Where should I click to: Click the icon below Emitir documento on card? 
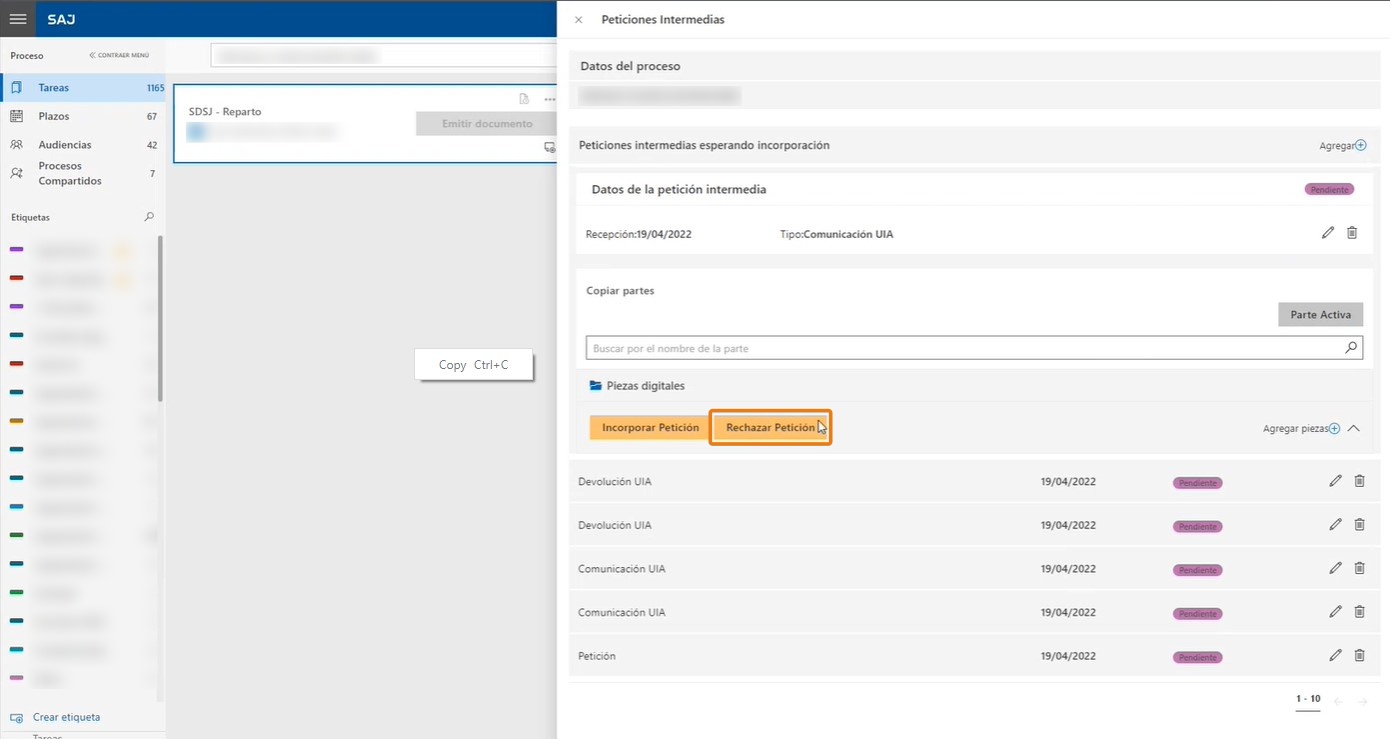549,147
